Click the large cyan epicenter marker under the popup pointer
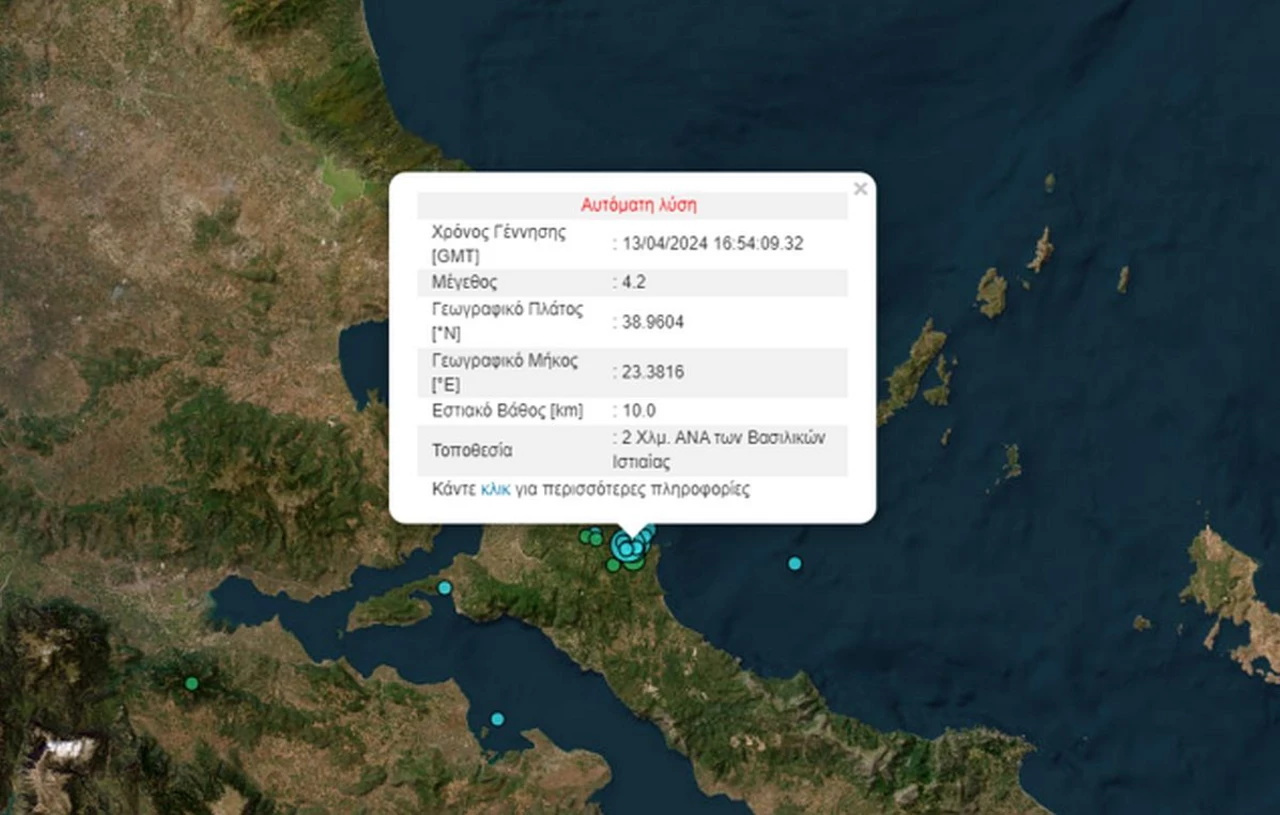 point(626,547)
